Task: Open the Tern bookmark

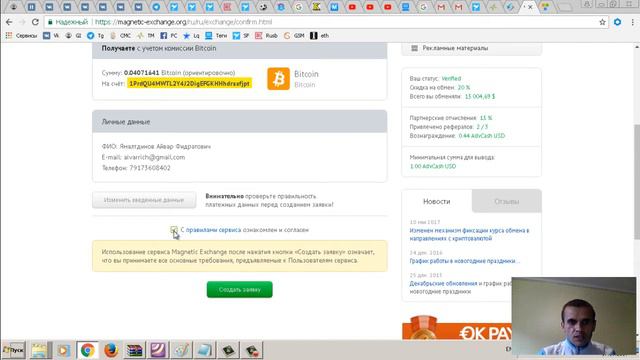Action: tap(216, 36)
